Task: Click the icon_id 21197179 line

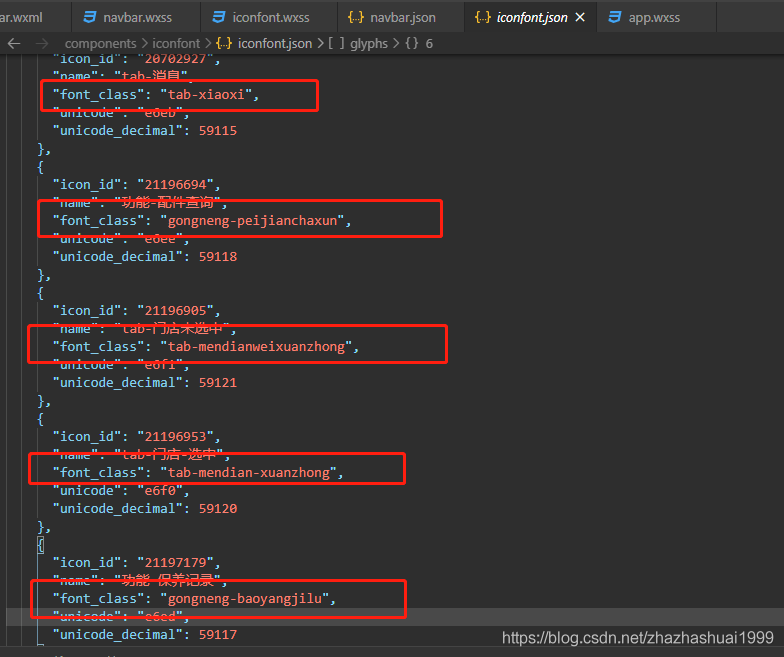Action: [x=136, y=562]
